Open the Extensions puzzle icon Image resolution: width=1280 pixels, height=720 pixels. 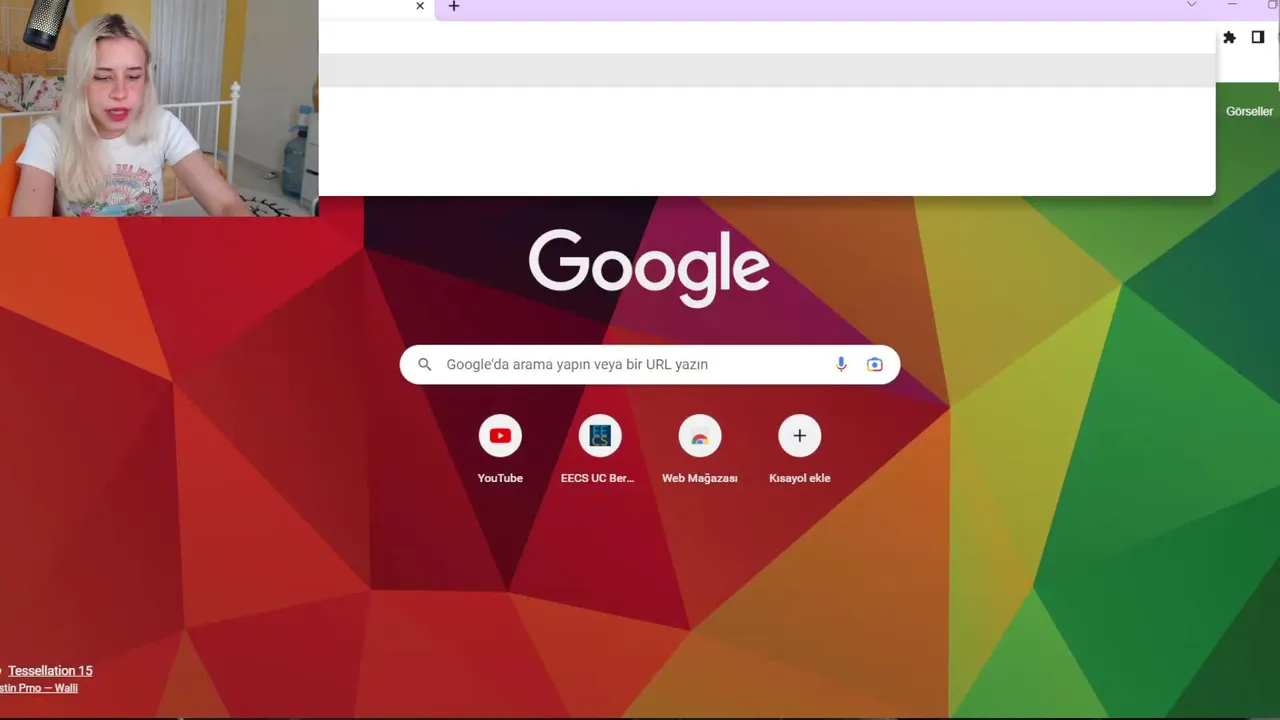1229,37
